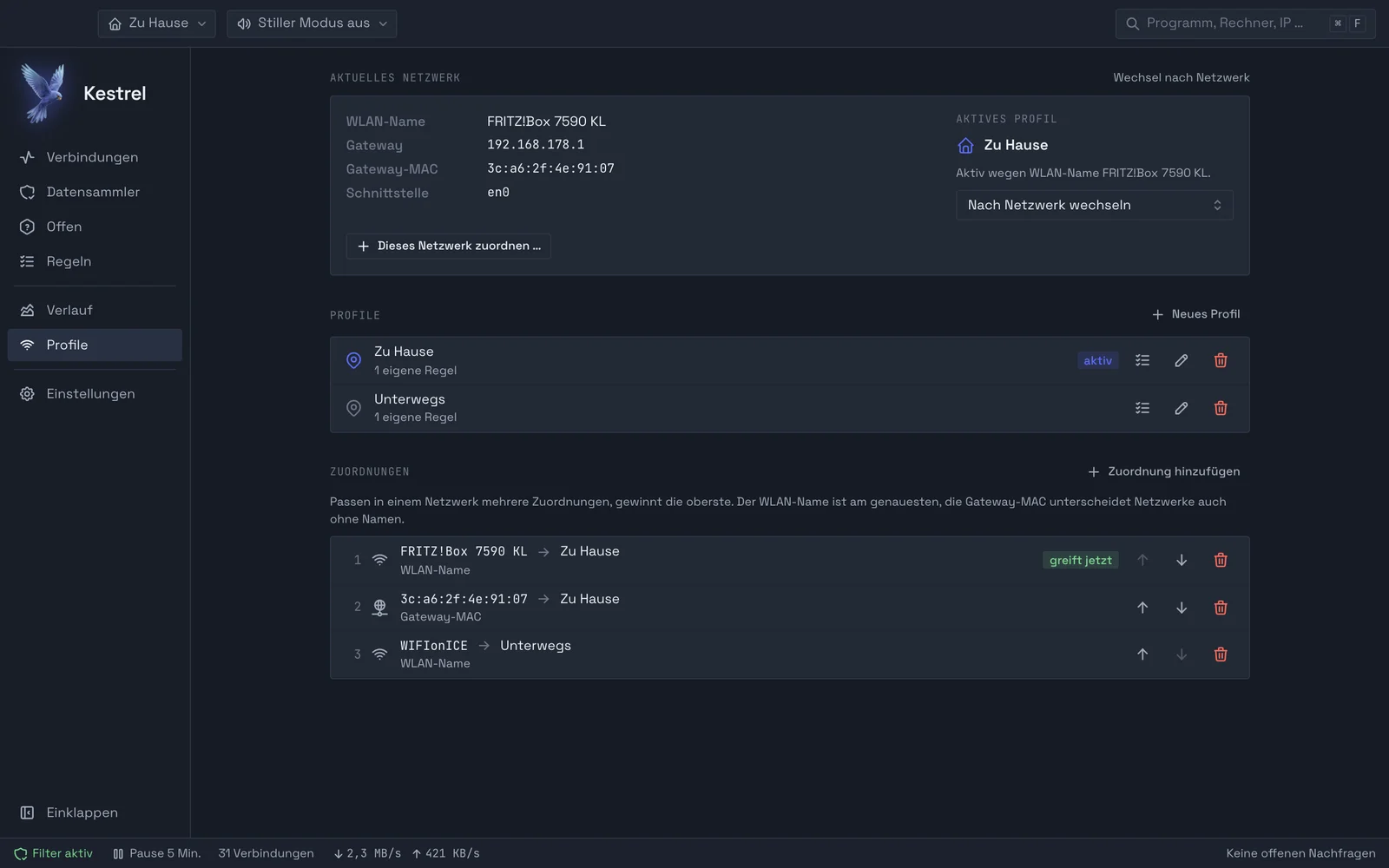Screen dimensions: 1389x868
Task: Click 31 Verbindungen in status bar
Action: 267,853
